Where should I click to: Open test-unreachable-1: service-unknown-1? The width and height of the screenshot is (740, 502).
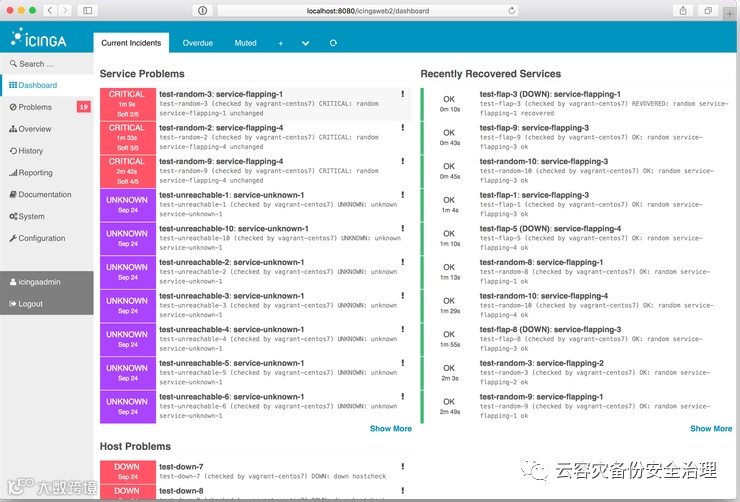[231, 195]
